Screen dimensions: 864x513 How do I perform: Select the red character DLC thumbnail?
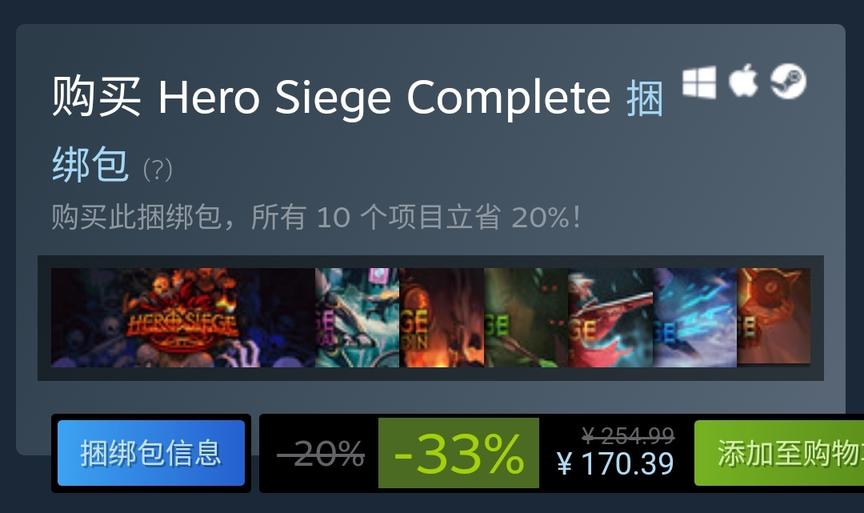point(611,317)
